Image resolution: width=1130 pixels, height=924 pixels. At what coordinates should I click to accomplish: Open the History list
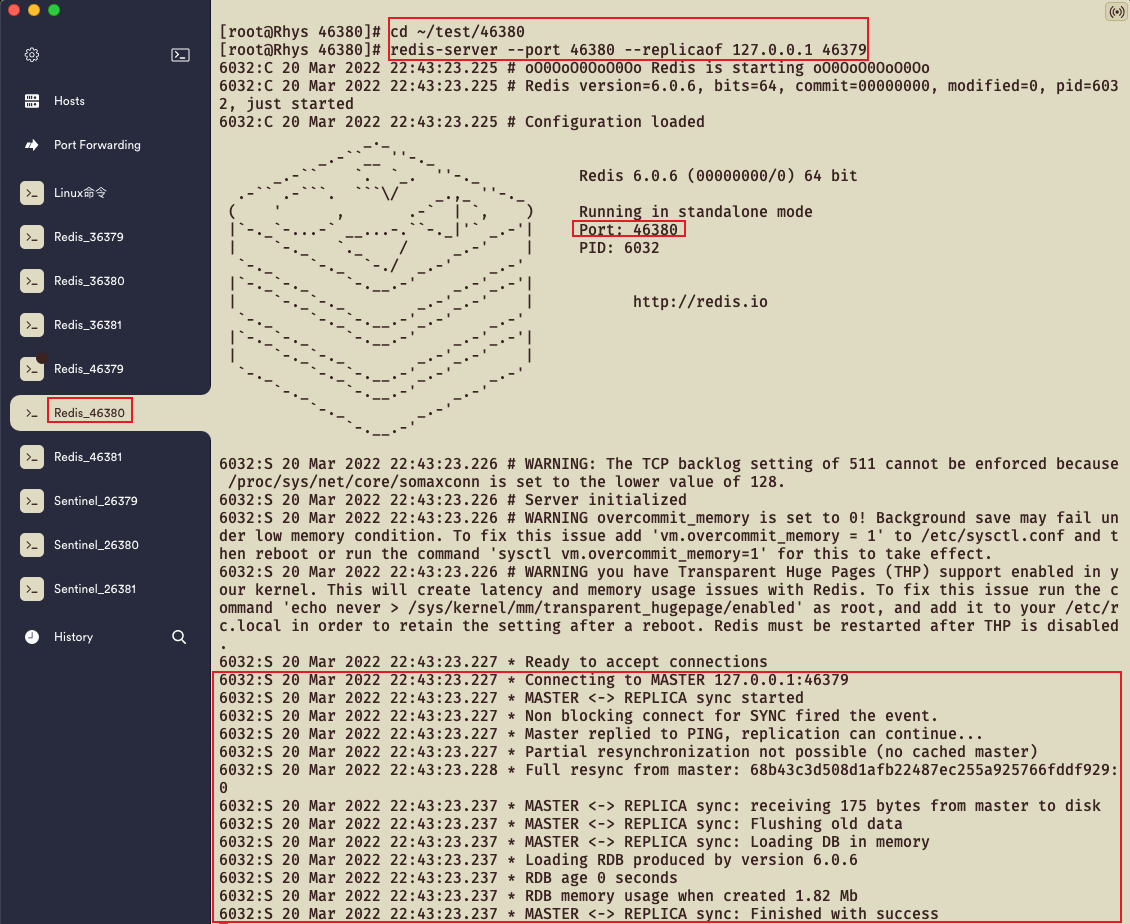pos(73,637)
